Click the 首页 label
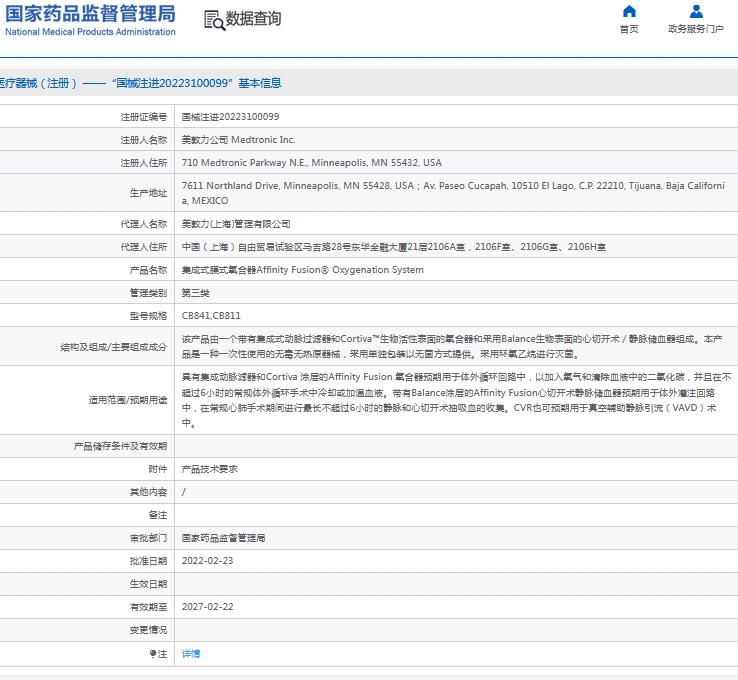 point(629,29)
